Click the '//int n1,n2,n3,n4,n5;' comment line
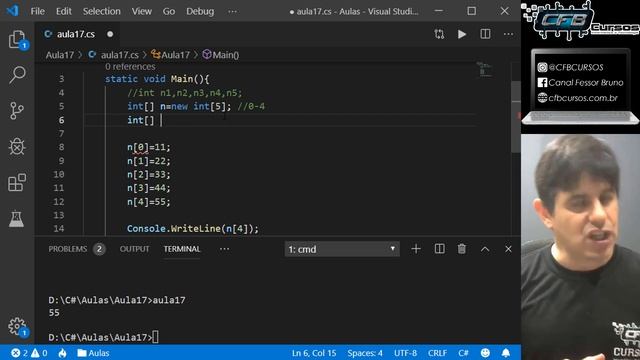Screen dimensions: 640x360 coord(184,93)
